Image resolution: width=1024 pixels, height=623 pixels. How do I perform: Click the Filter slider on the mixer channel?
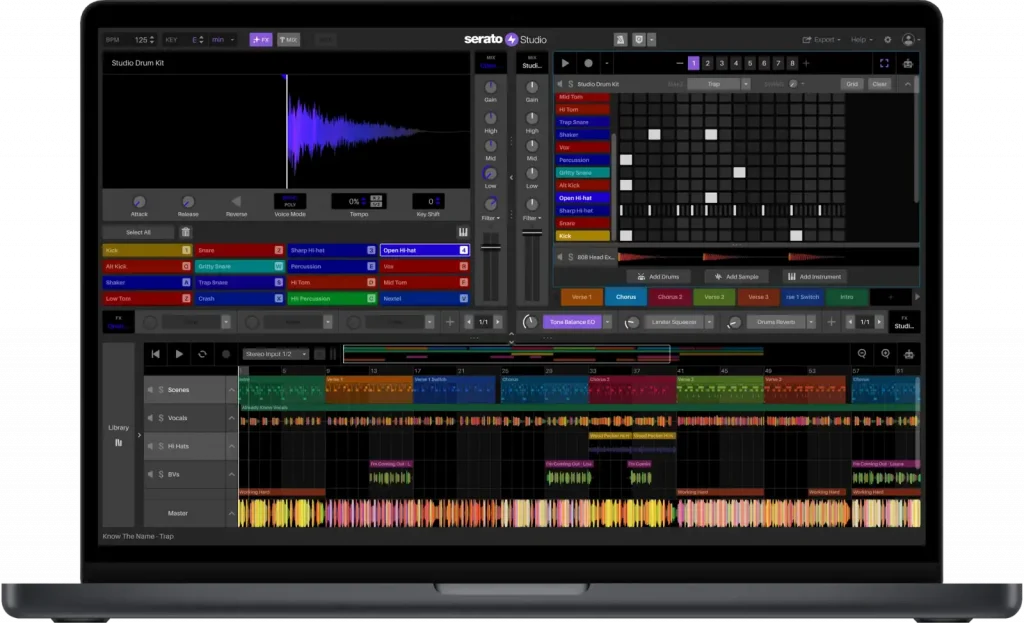490,215
